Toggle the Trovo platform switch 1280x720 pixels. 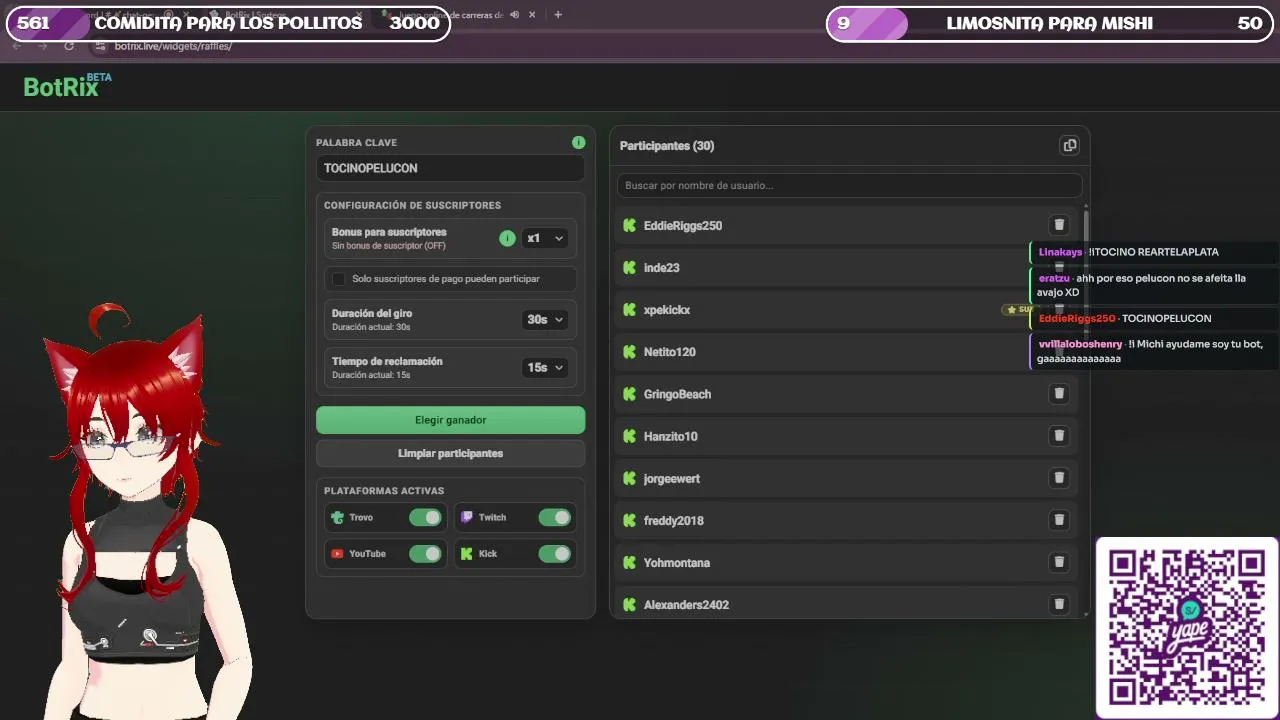click(x=425, y=517)
